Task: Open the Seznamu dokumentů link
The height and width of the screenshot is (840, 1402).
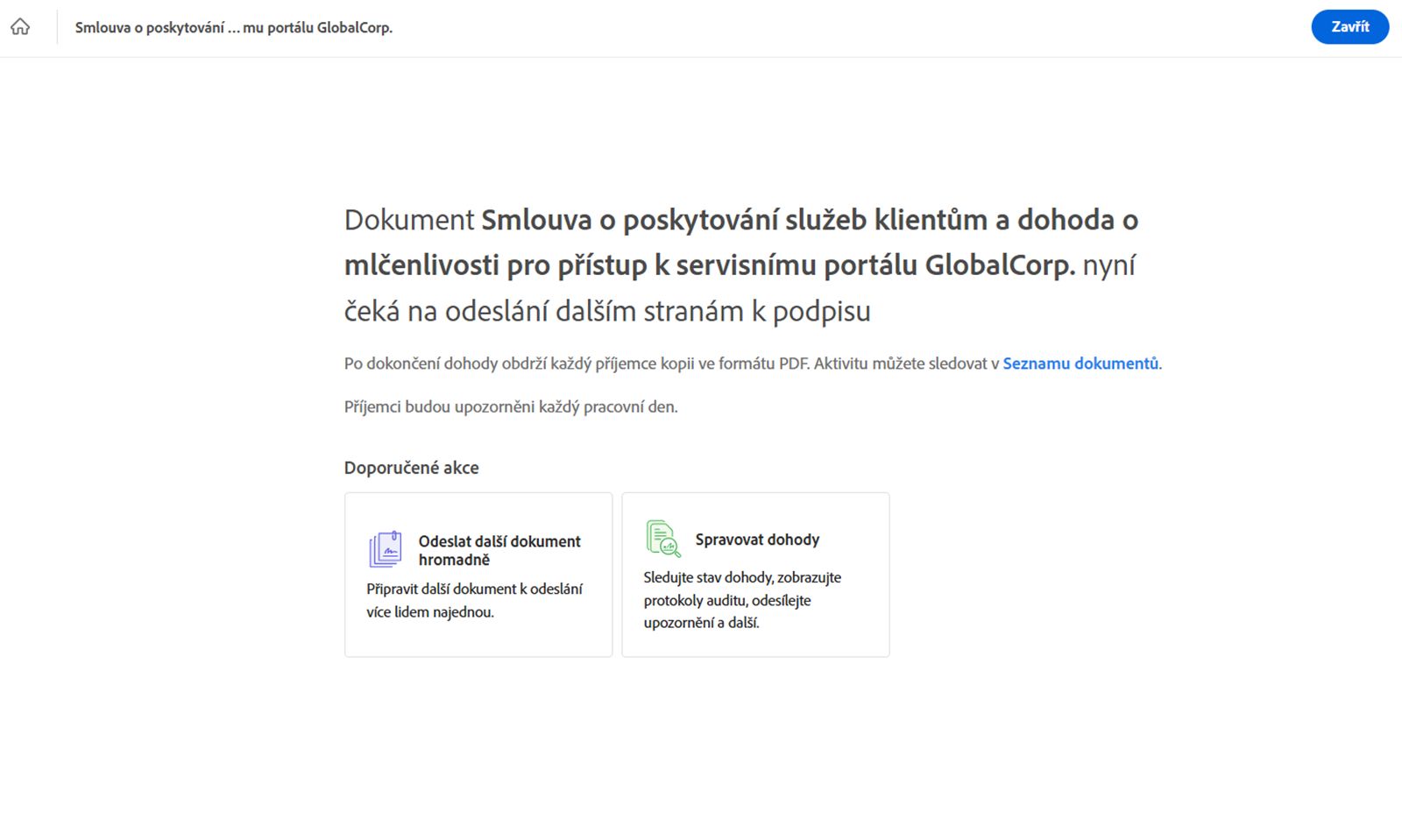Action: 1080,364
